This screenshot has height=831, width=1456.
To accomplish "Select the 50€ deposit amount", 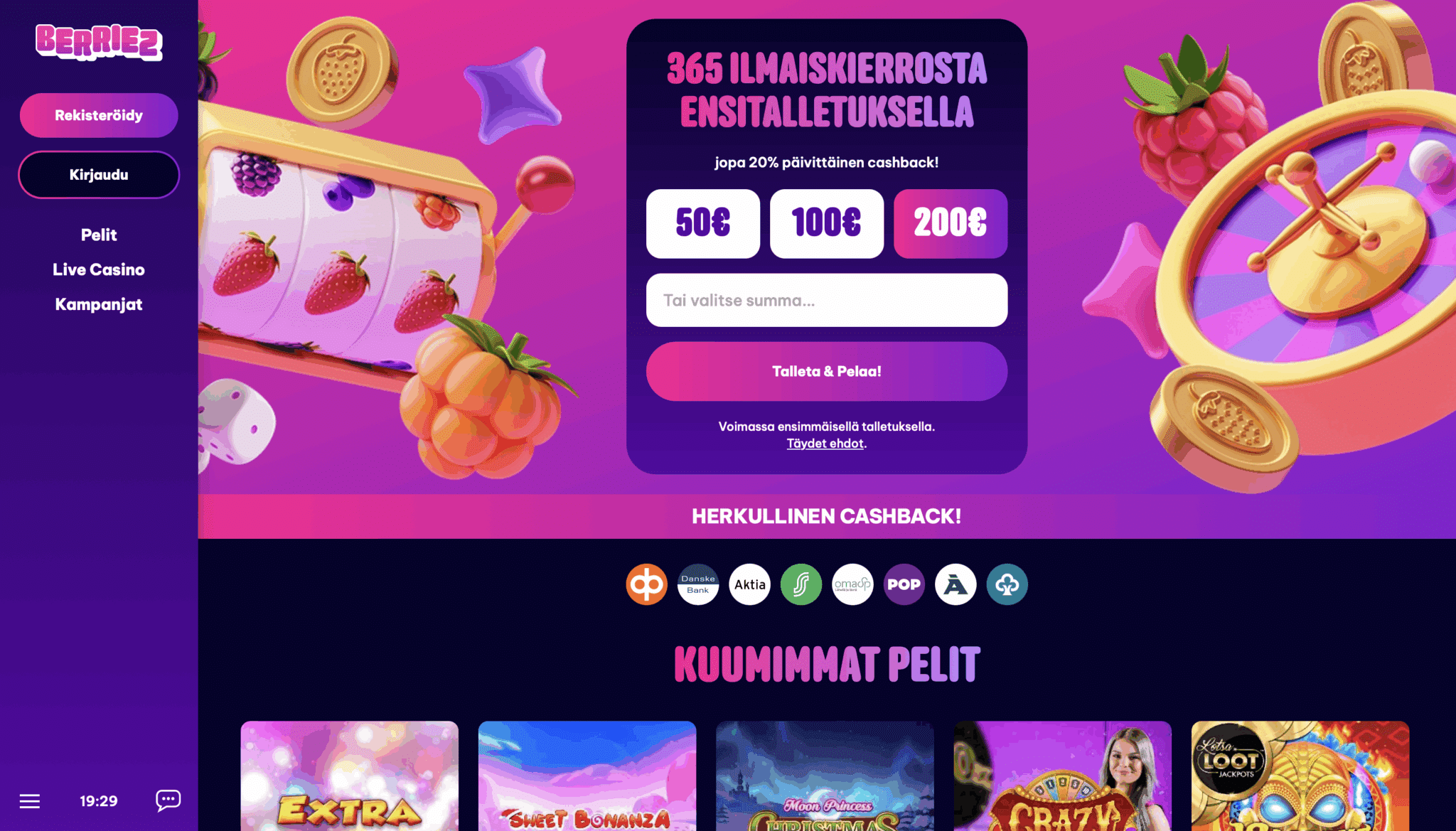I will click(703, 223).
